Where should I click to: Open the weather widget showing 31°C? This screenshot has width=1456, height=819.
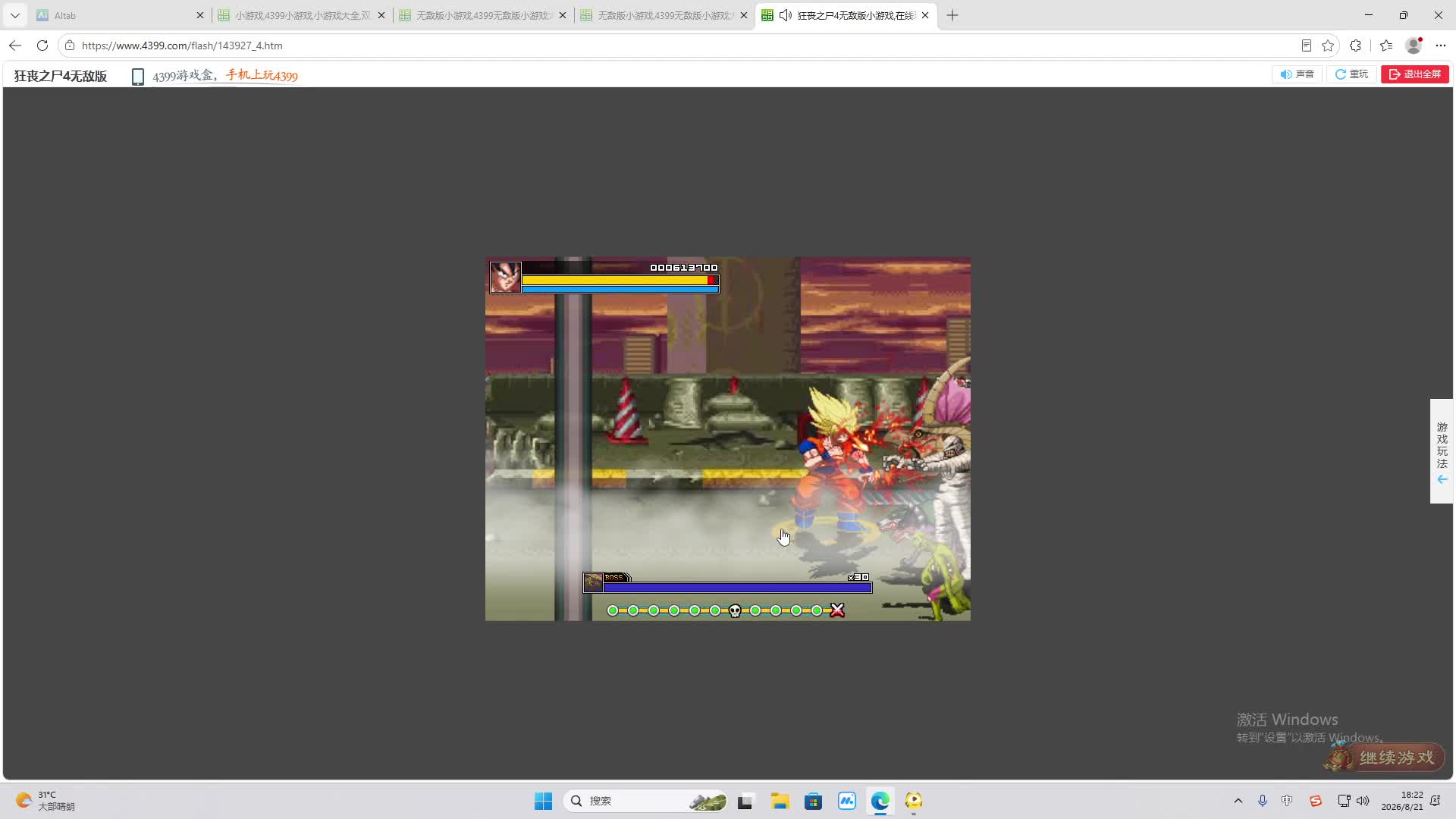point(45,801)
